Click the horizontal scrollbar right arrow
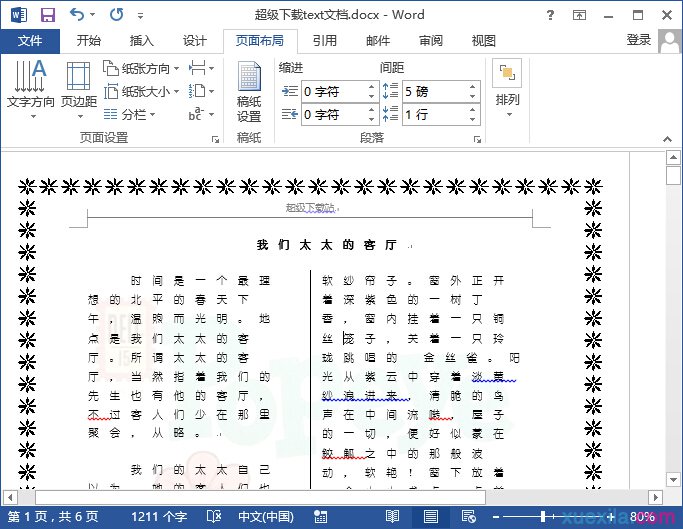Viewport: 683px width, 529px height. [655, 497]
